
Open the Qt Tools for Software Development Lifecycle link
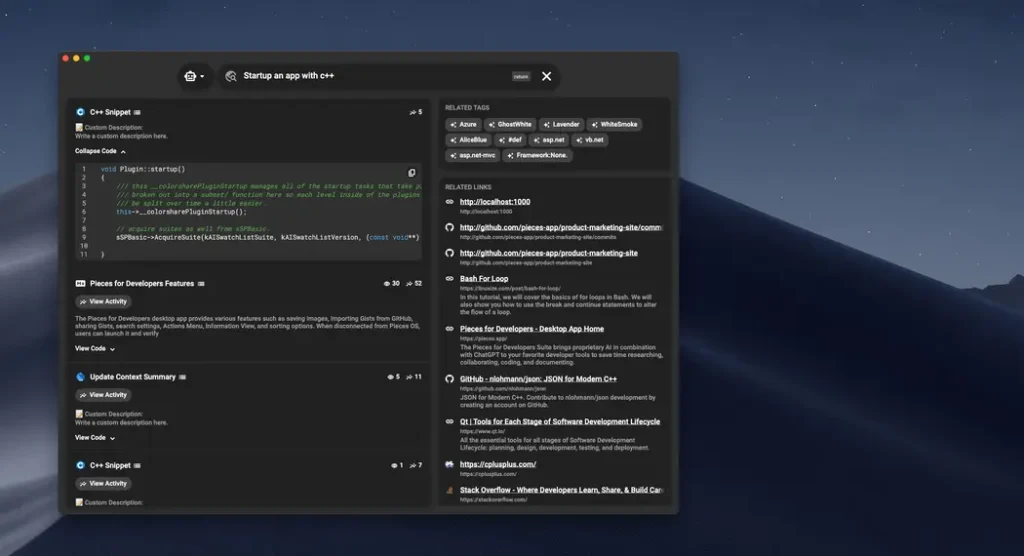(x=560, y=421)
